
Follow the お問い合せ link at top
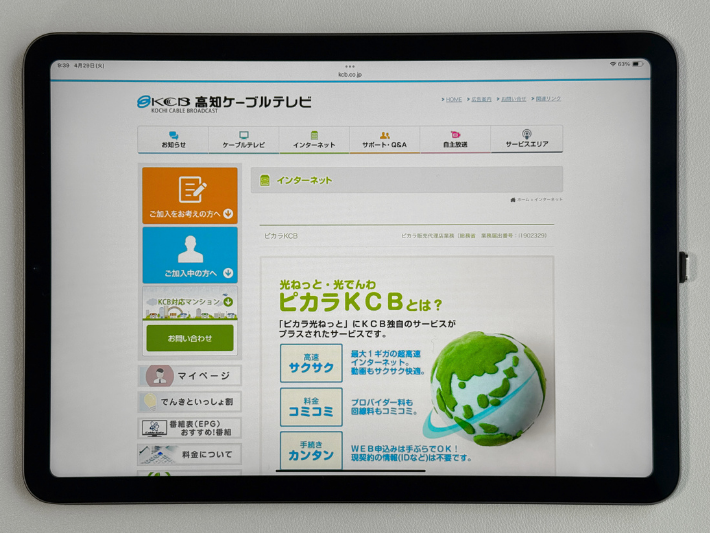click(x=513, y=99)
